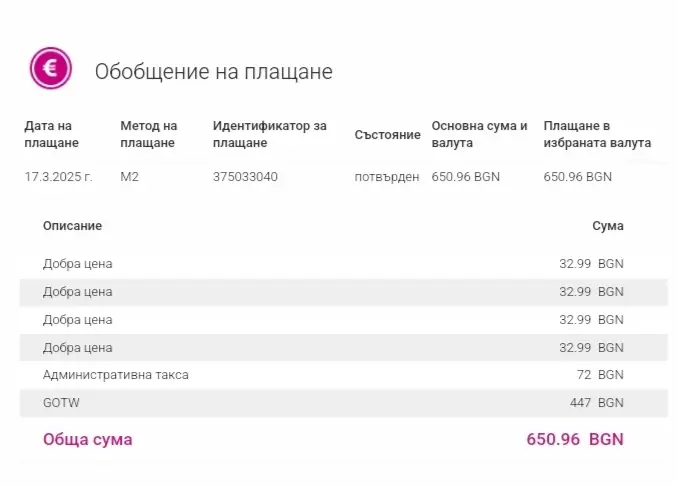This screenshot has width=678, height=486.
Task: Click the потвърден status value
Action: (x=386, y=177)
